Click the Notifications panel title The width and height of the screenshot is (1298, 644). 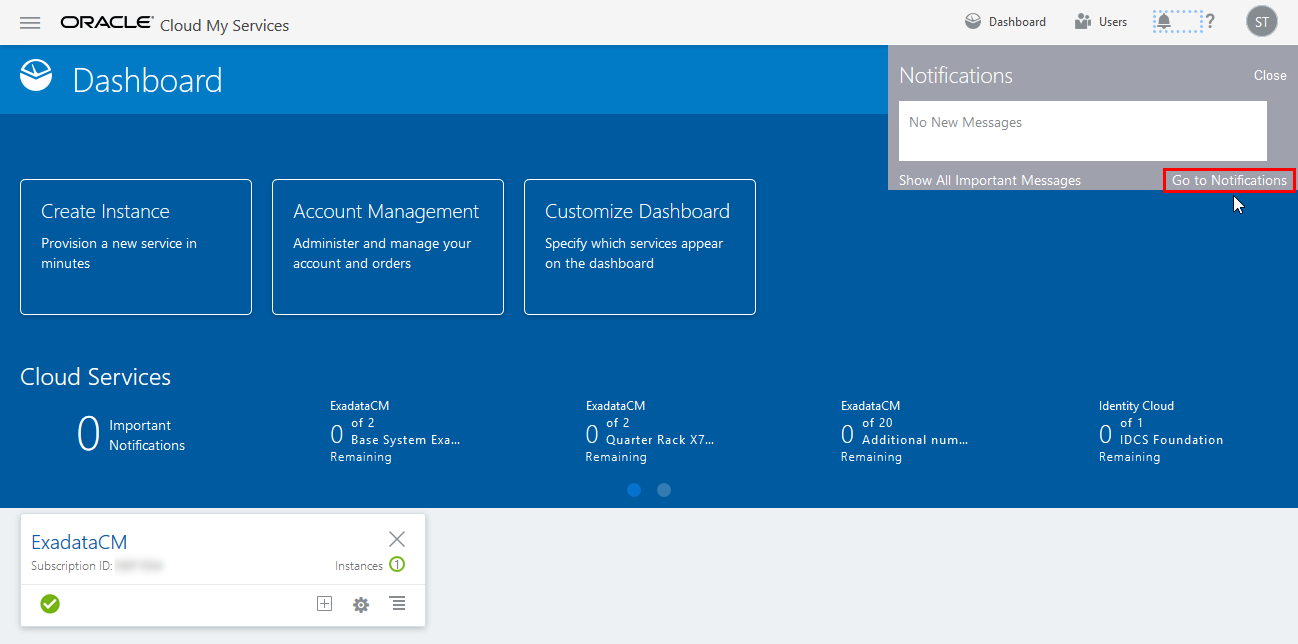click(x=955, y=75)
